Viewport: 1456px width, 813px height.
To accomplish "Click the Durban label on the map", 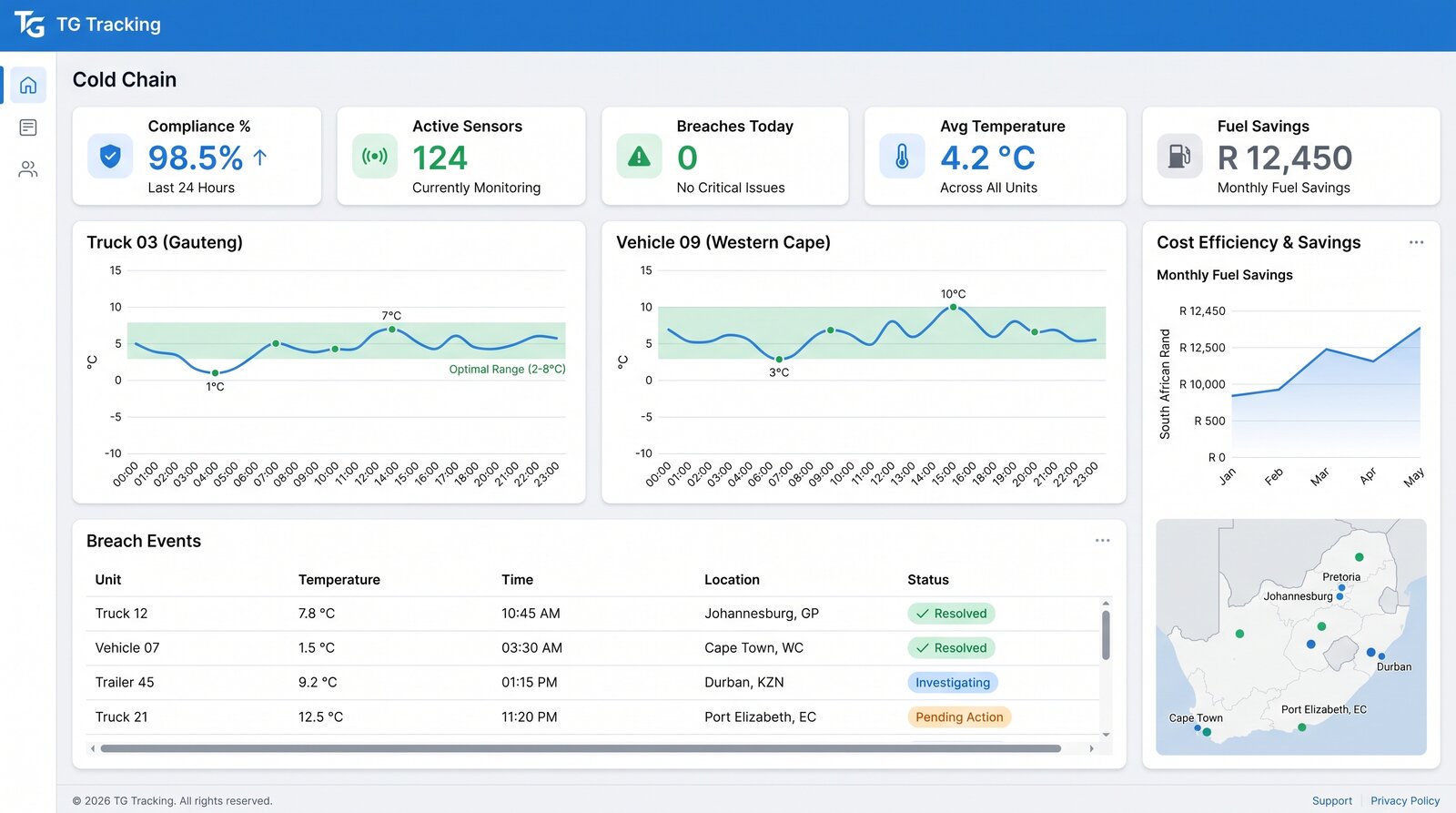I will pyautogui.click(x=1394, y=667).
